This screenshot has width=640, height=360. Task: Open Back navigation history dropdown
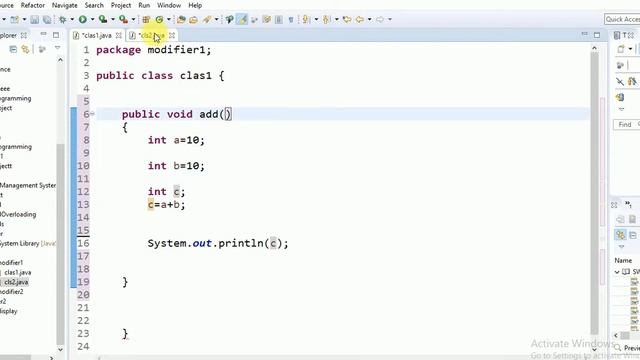click(369, 19)
